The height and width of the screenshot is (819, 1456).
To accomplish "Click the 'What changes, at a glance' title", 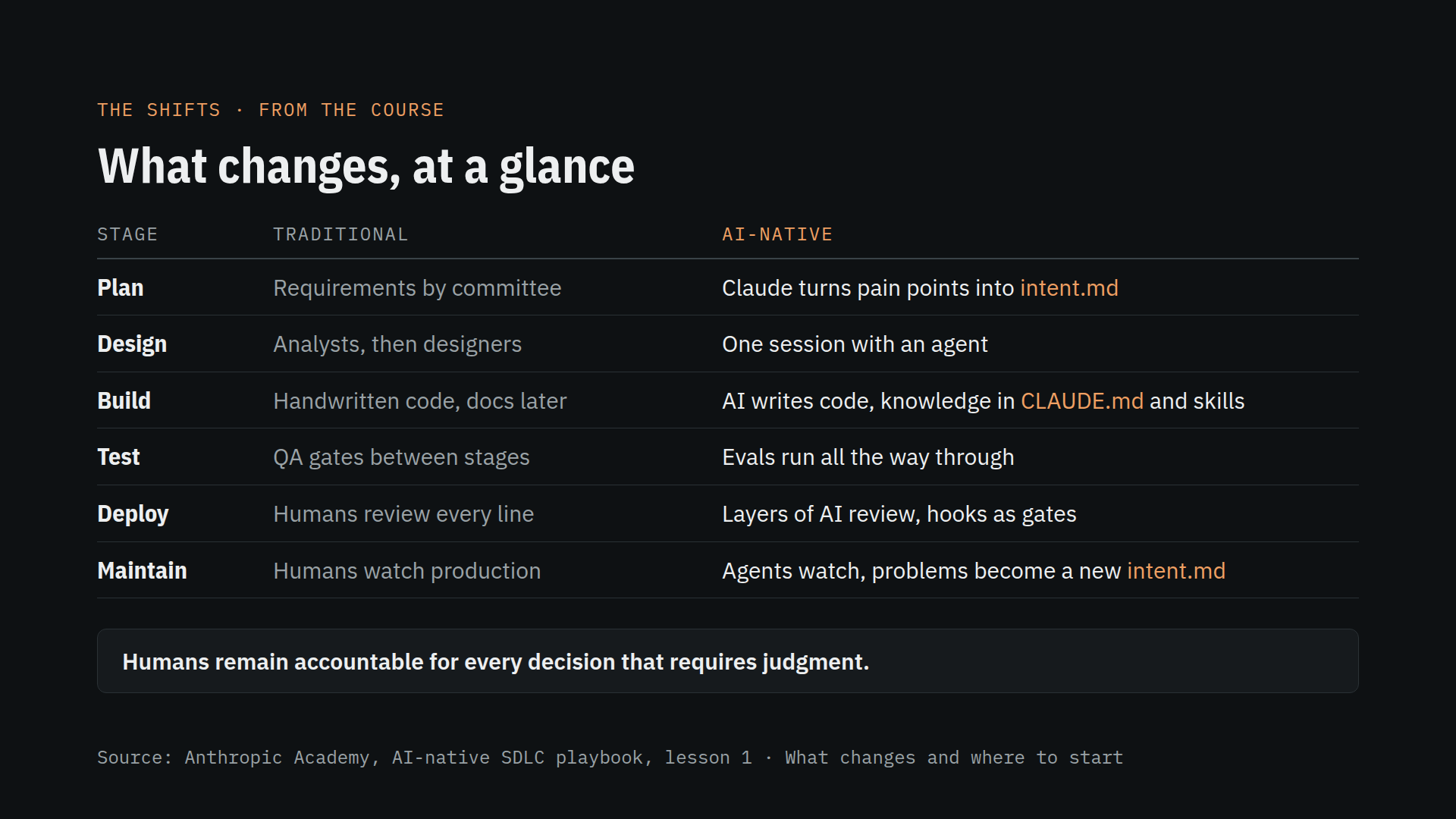I will (366, 166).
